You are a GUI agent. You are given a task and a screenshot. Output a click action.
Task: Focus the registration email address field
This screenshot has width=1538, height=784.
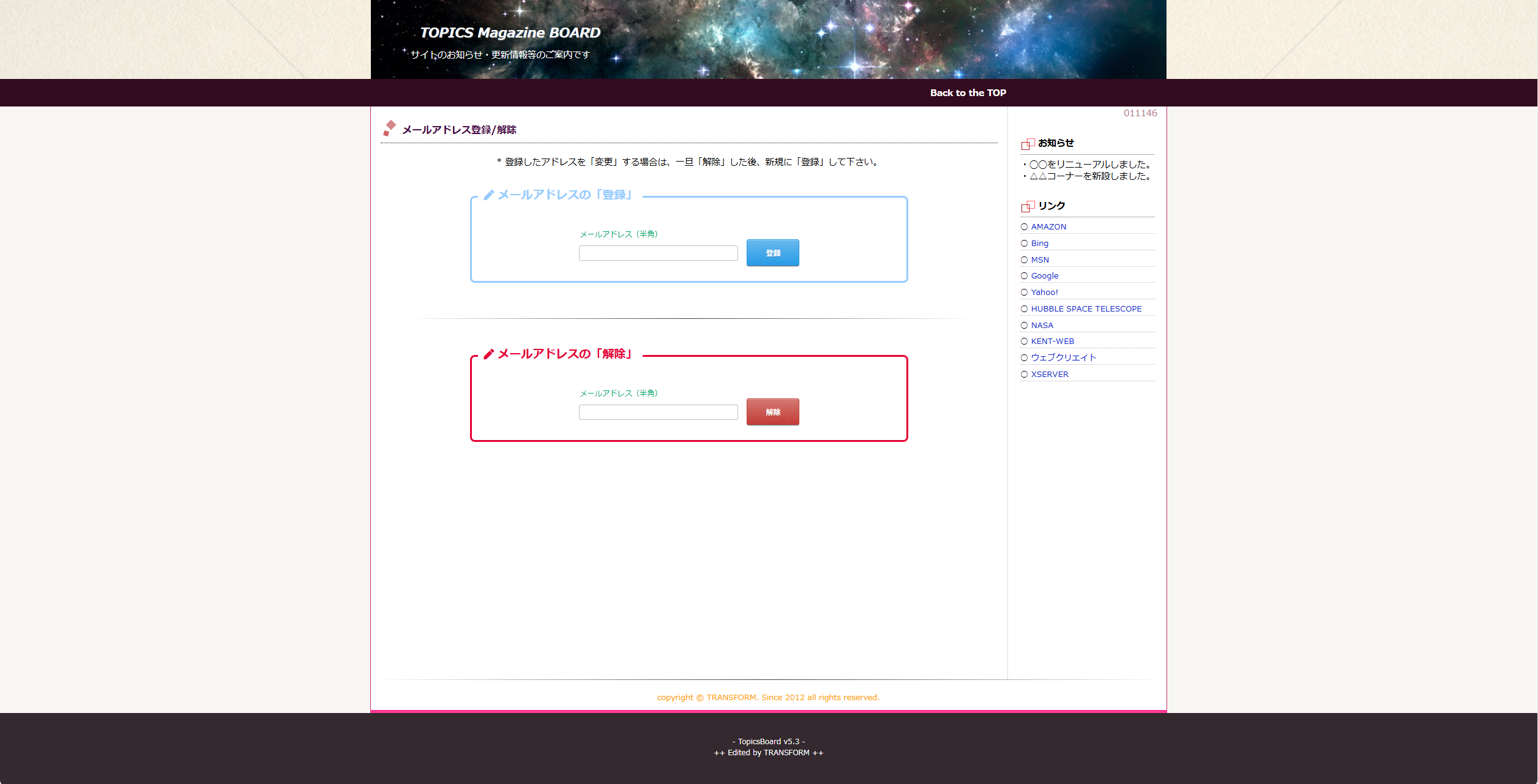point(658,253)
